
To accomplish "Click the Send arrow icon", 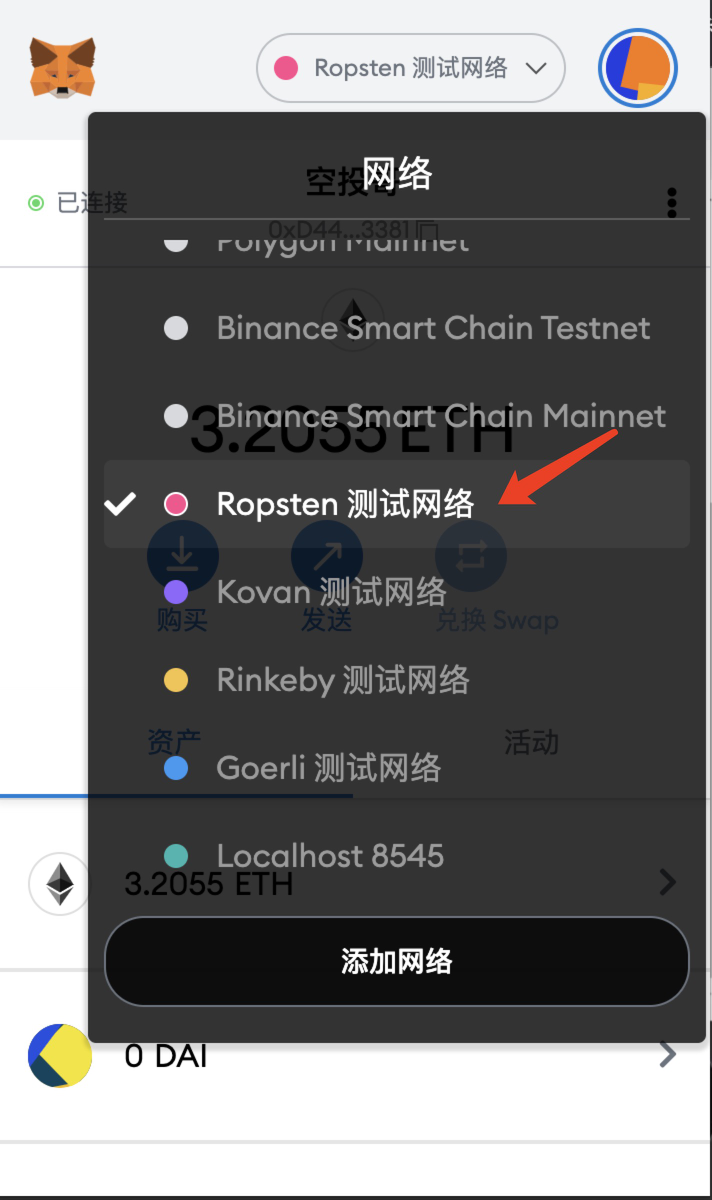I will [x=326, y=555].
